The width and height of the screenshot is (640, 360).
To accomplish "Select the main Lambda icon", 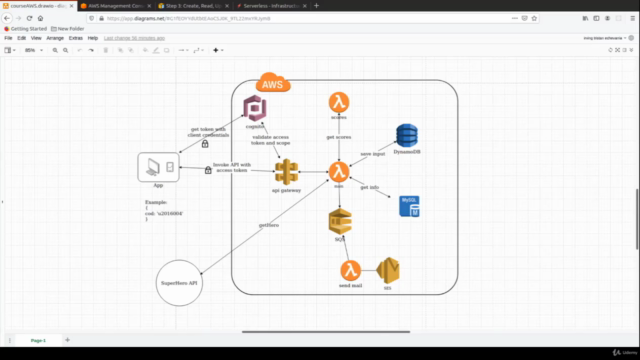I will point(339,171).
